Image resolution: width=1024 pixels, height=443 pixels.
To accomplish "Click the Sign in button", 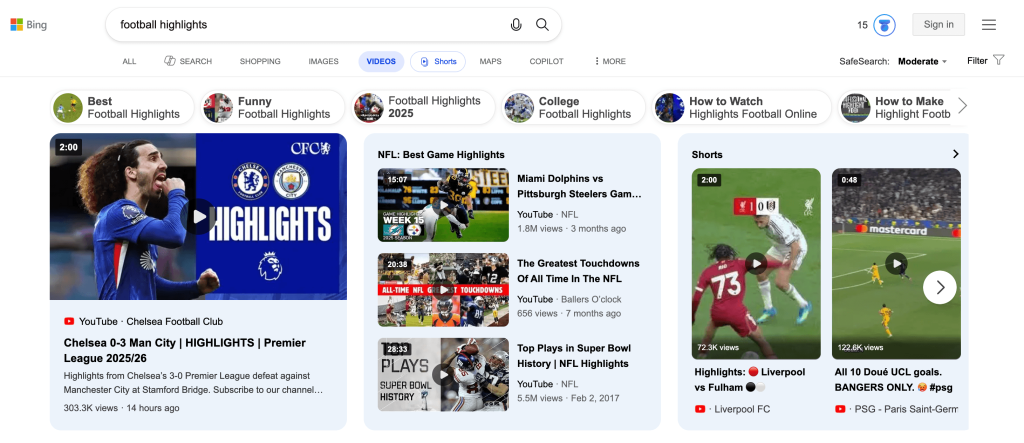I will coord(938,25).
